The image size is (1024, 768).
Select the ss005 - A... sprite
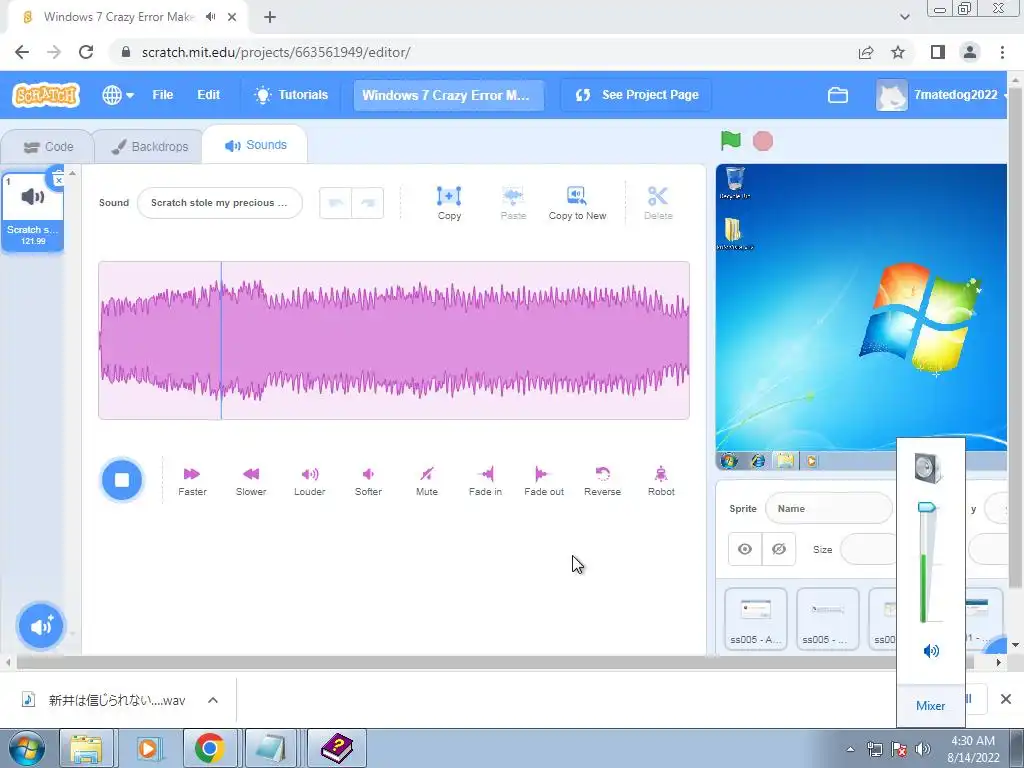coord(756,618)
